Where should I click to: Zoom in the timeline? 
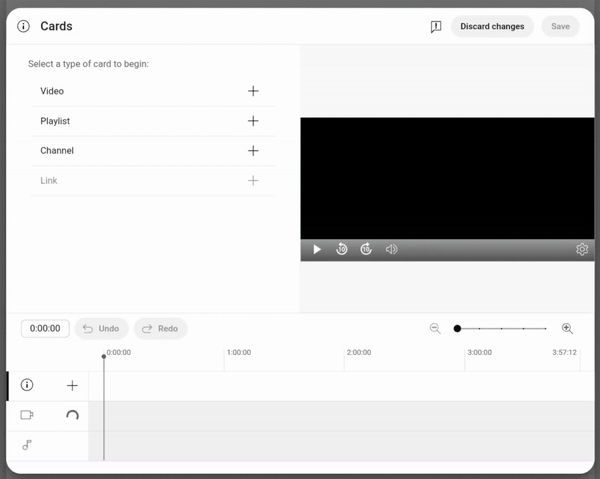(567, 329)
